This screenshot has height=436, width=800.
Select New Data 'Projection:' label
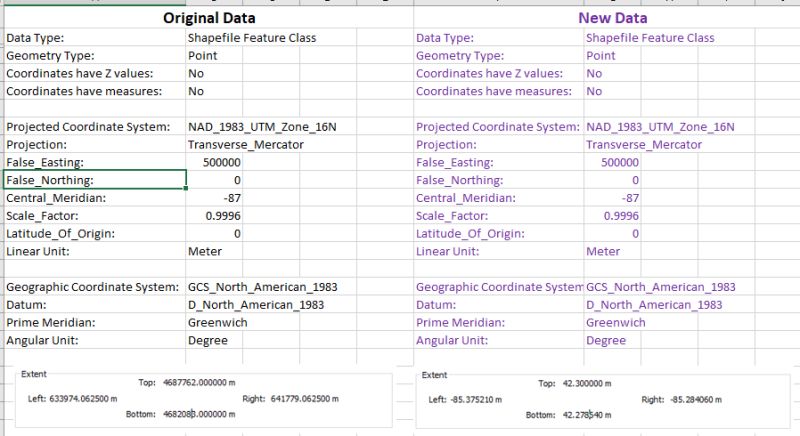click(499, 145)
